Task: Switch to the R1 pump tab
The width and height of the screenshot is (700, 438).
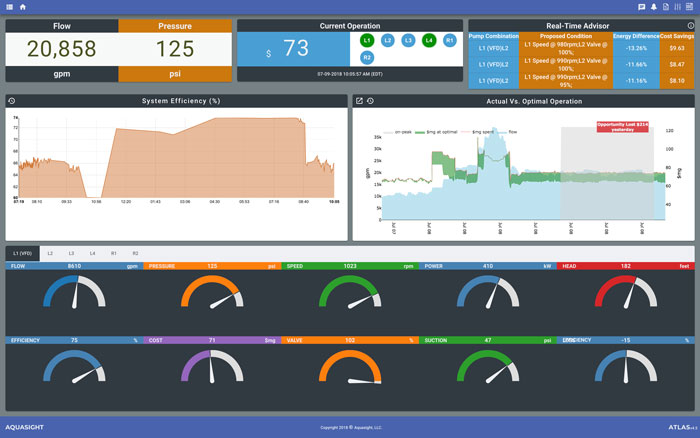Action: point(114,253)
